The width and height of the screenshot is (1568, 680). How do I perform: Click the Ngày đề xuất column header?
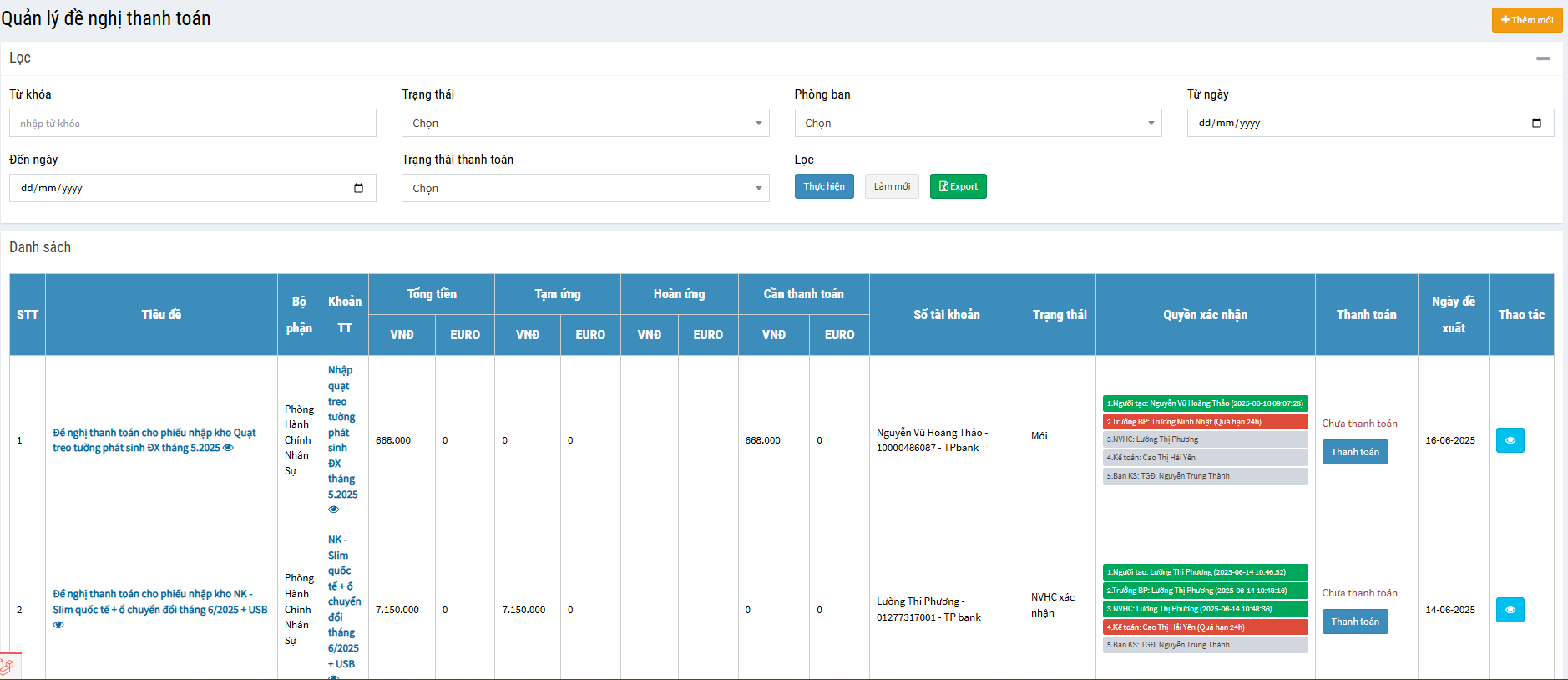point(1453,315)
